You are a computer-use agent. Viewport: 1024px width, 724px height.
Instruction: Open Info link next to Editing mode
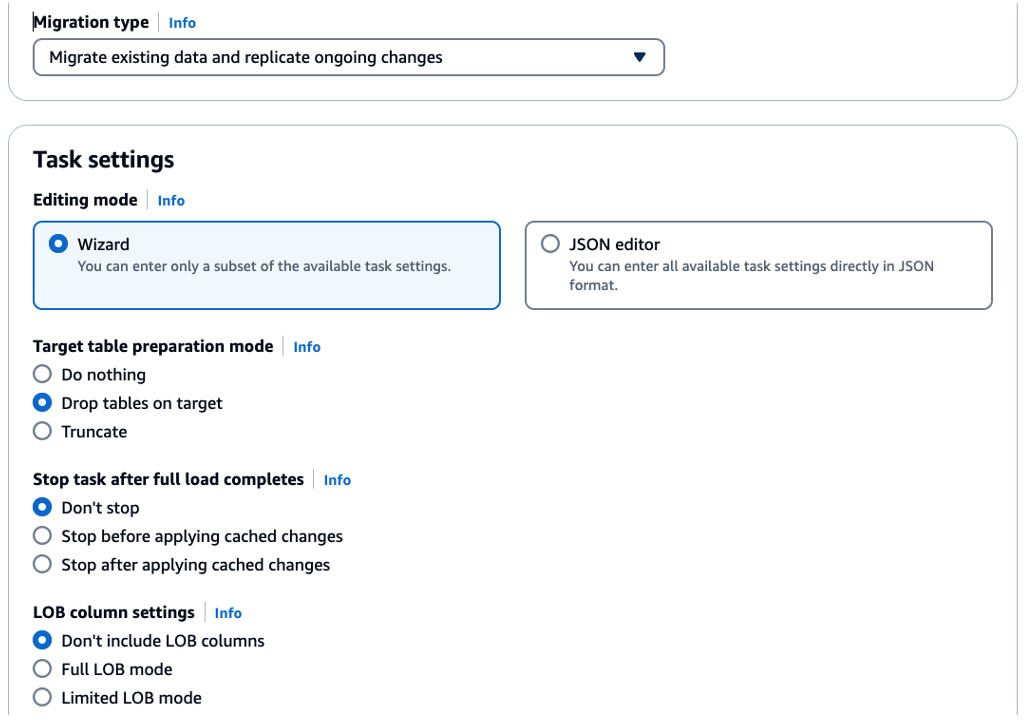click(171, 200)
